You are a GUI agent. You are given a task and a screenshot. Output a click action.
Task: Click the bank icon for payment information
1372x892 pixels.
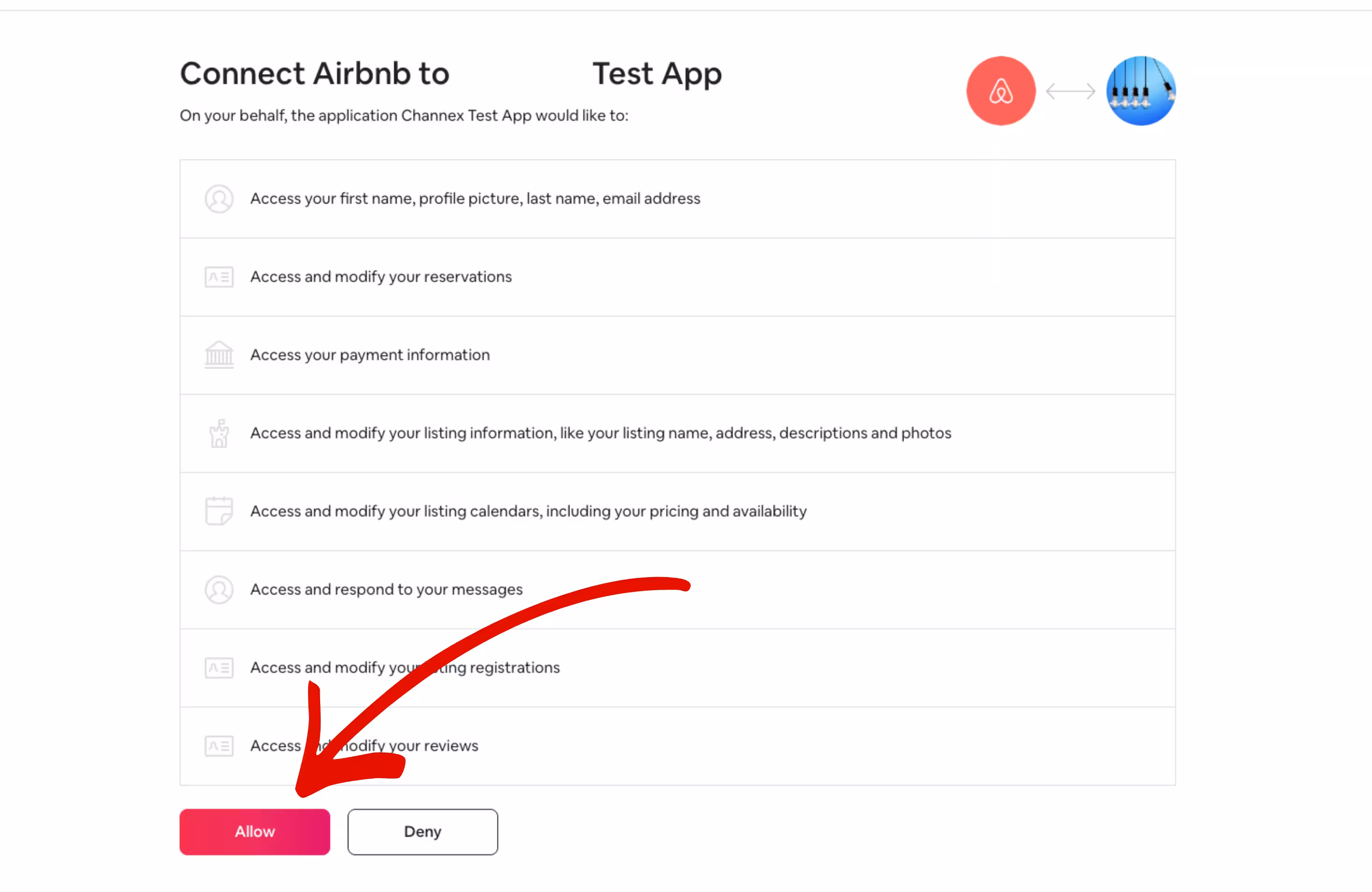(219, 355)
